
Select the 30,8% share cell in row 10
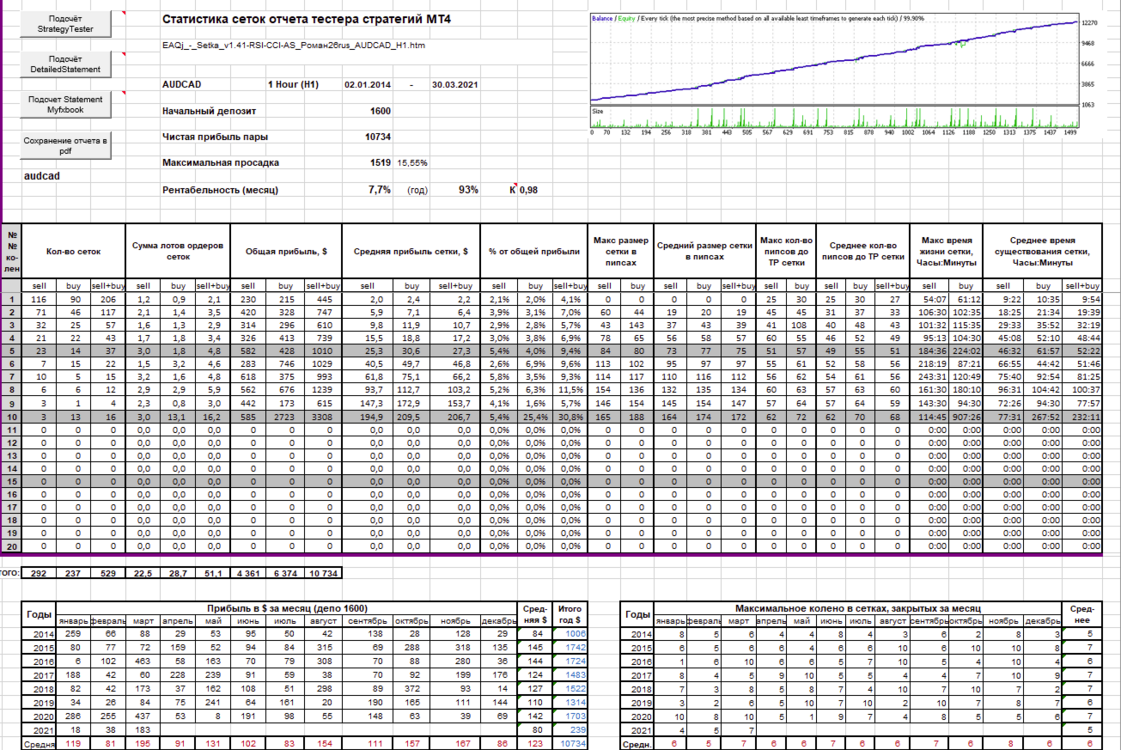click(570, 417)
